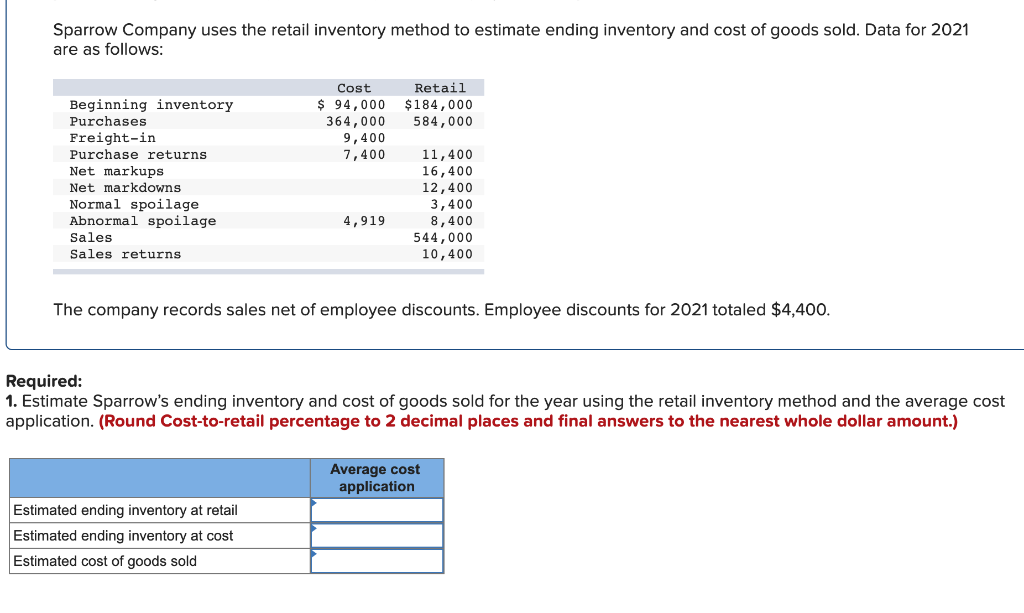The width and height of the screenshot is (1024, 613).
Task: Select the Average cost application column header
Action: click(x=376, y=478)
